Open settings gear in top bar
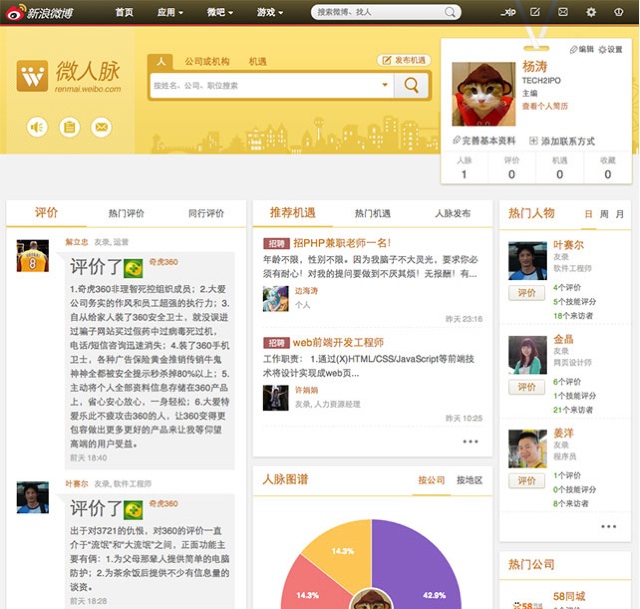 (591, 12)
